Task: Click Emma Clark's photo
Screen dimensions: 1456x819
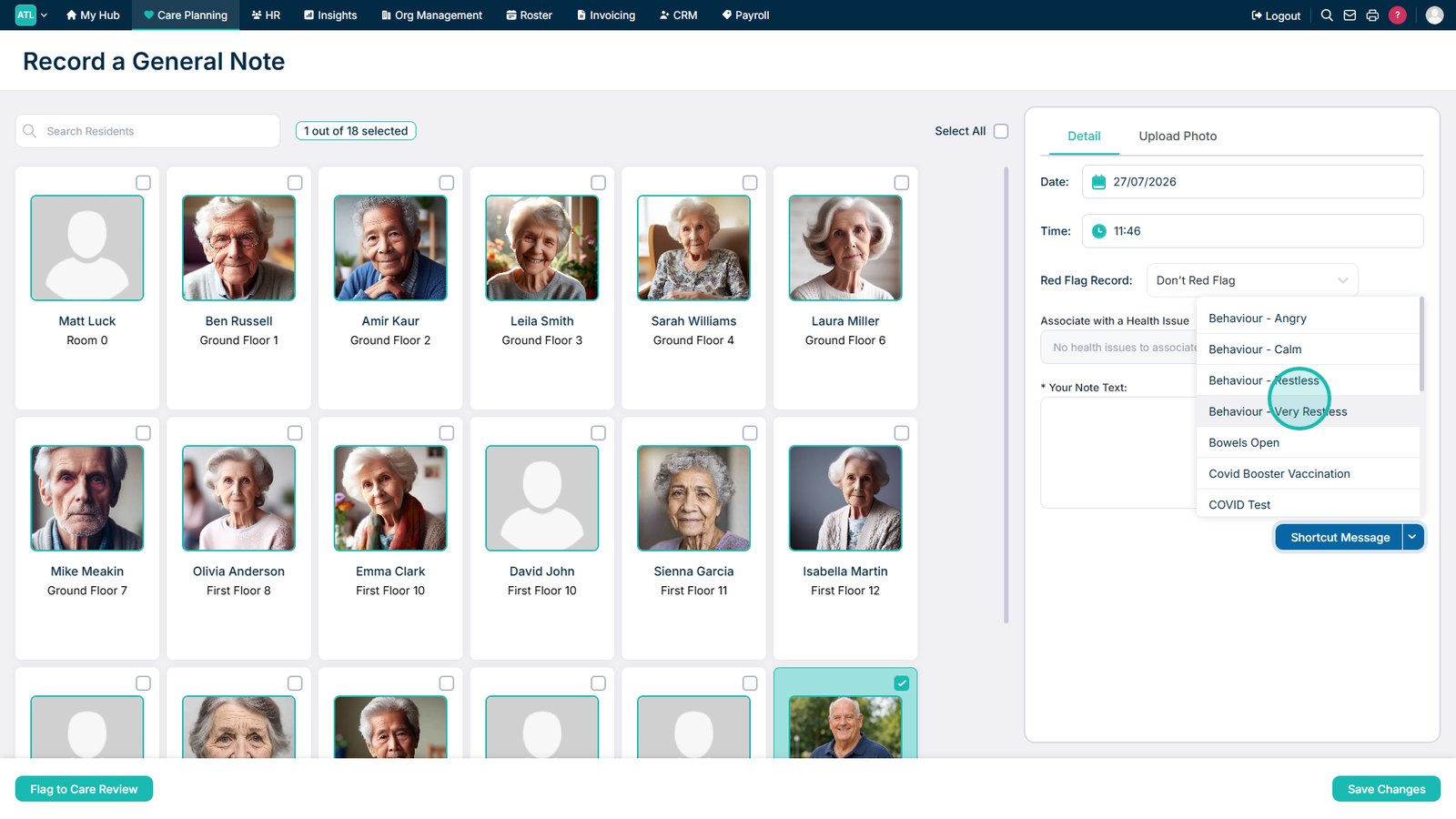Action: pos(390,498)
